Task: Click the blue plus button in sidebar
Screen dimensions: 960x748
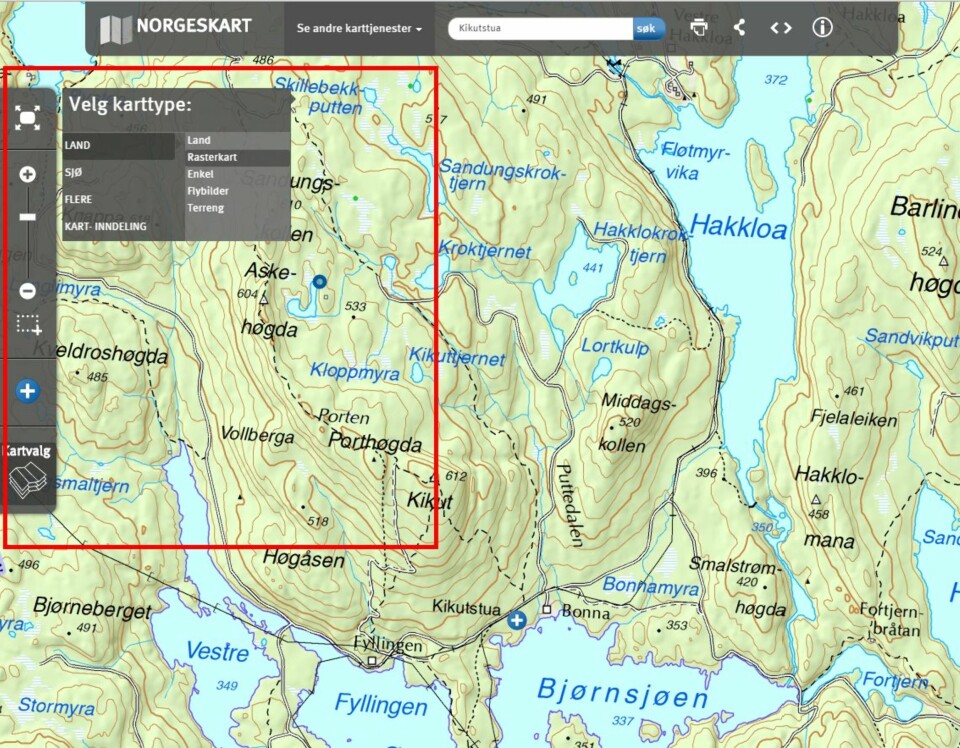Action: pos(28,391)
